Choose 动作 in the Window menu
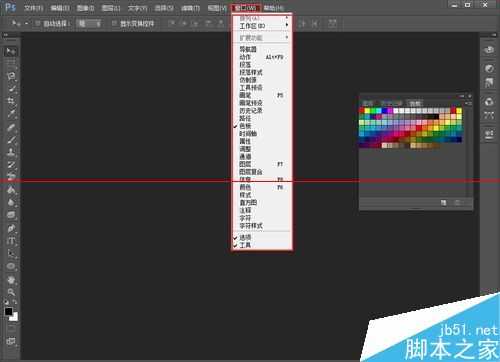This screenshot has width=500, height=362. (262, 57)
